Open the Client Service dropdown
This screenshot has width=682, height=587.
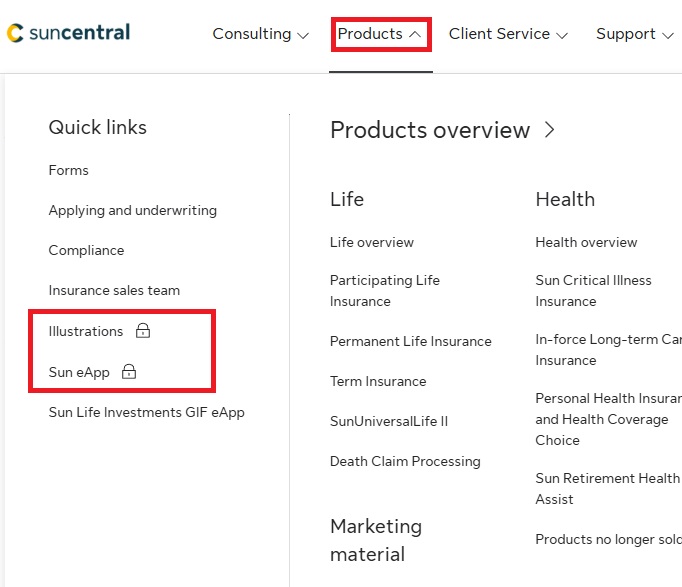tap(508, 34)
